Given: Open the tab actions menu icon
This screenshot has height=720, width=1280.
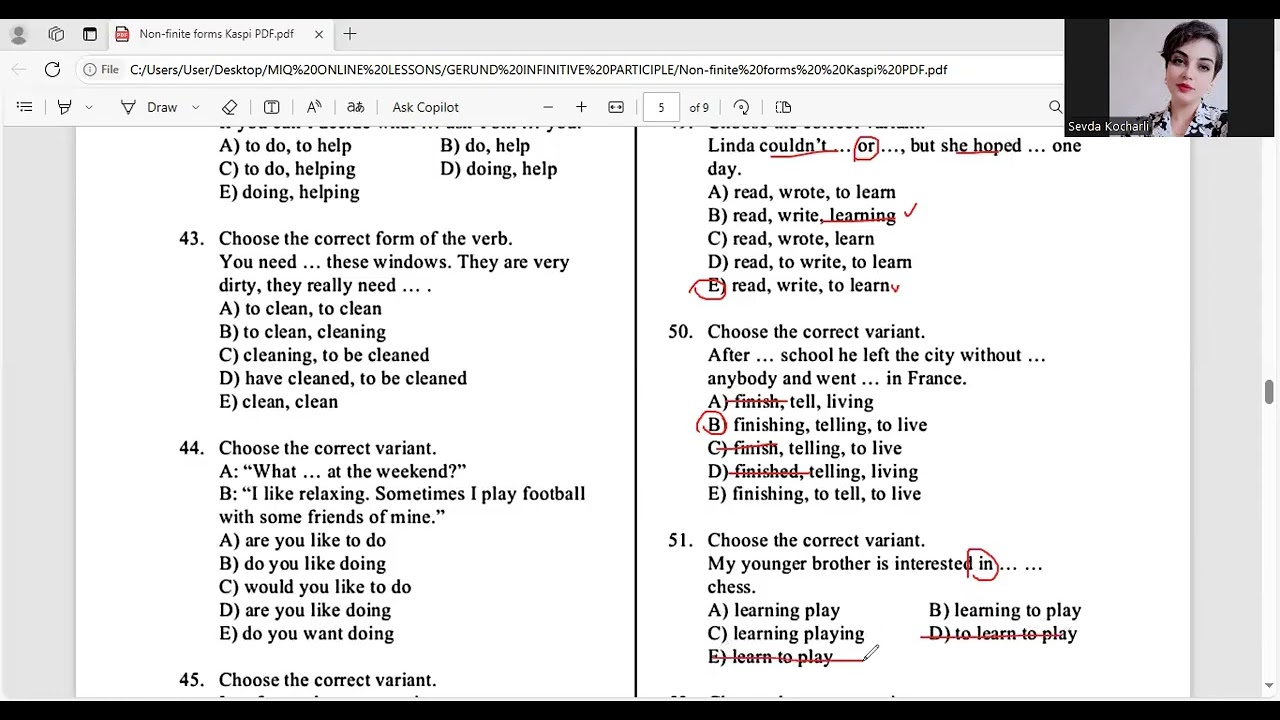Looking at the screenshot, I should pos(90,34).
